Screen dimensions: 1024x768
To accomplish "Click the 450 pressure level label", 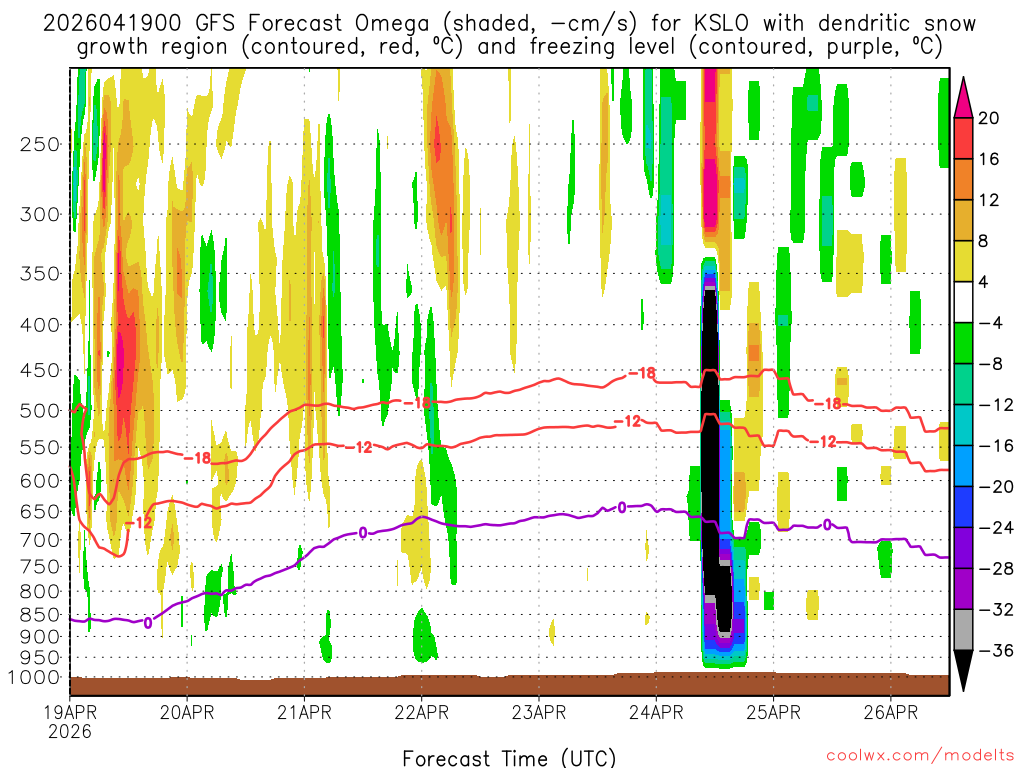I will [x=40, y=370].
